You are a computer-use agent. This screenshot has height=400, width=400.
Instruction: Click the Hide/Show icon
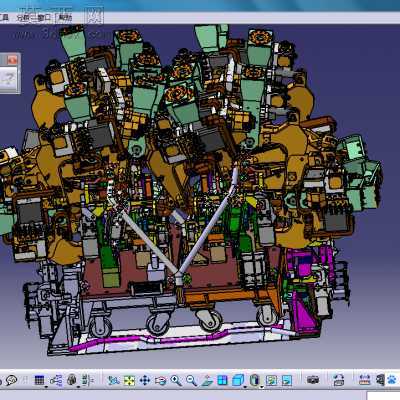tap(271, 380)
